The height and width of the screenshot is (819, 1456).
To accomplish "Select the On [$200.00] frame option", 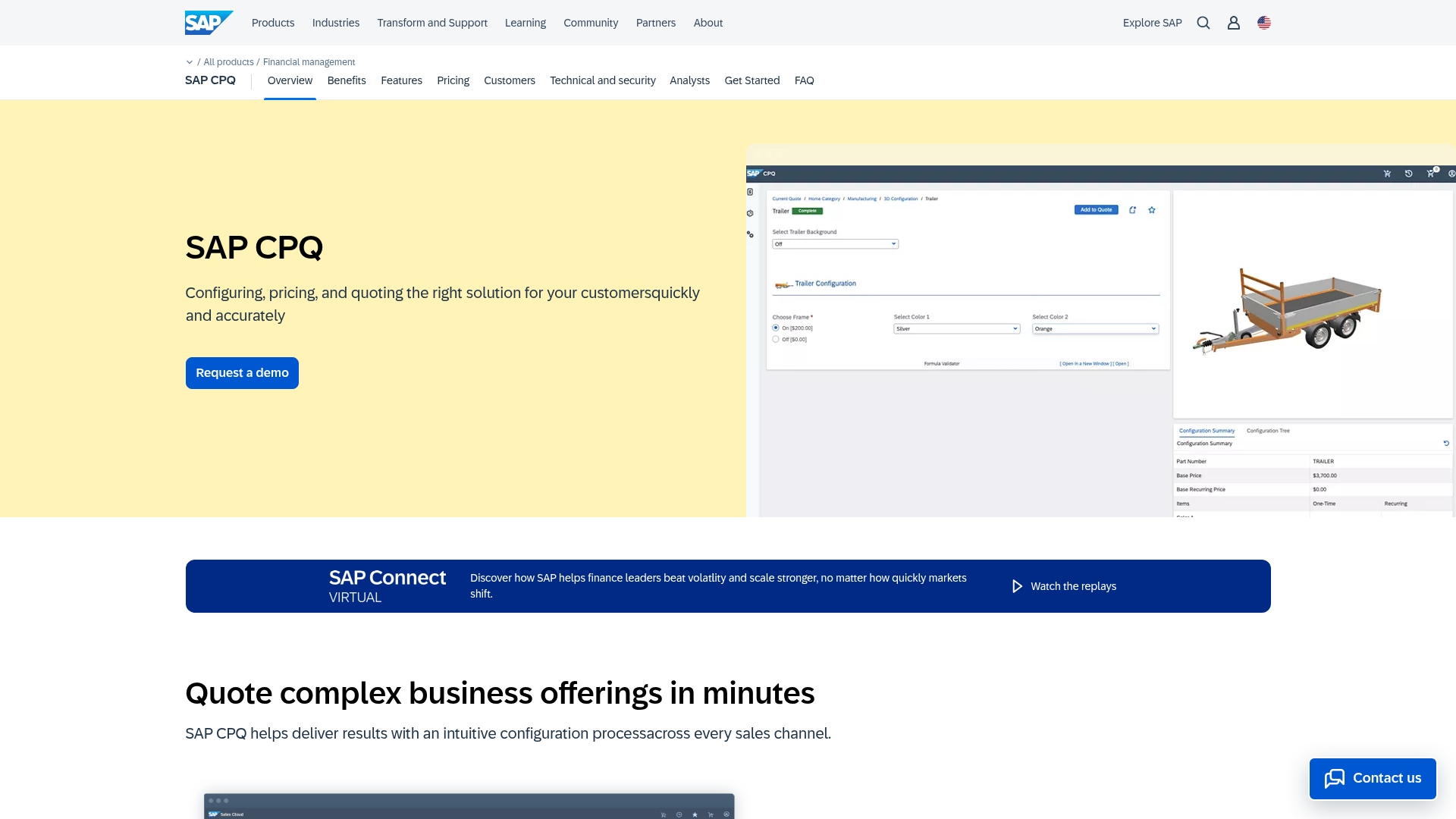I will tap(776, 328).
